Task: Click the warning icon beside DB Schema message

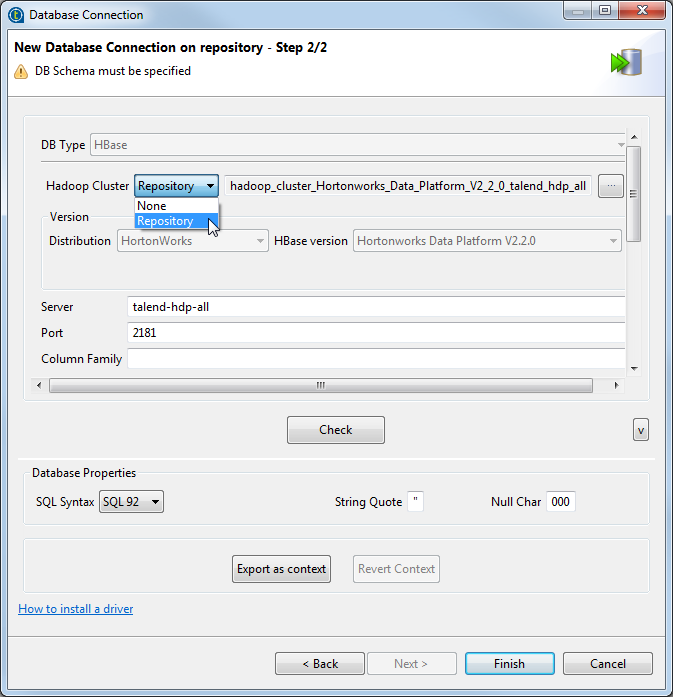Action: coord(21,71)
